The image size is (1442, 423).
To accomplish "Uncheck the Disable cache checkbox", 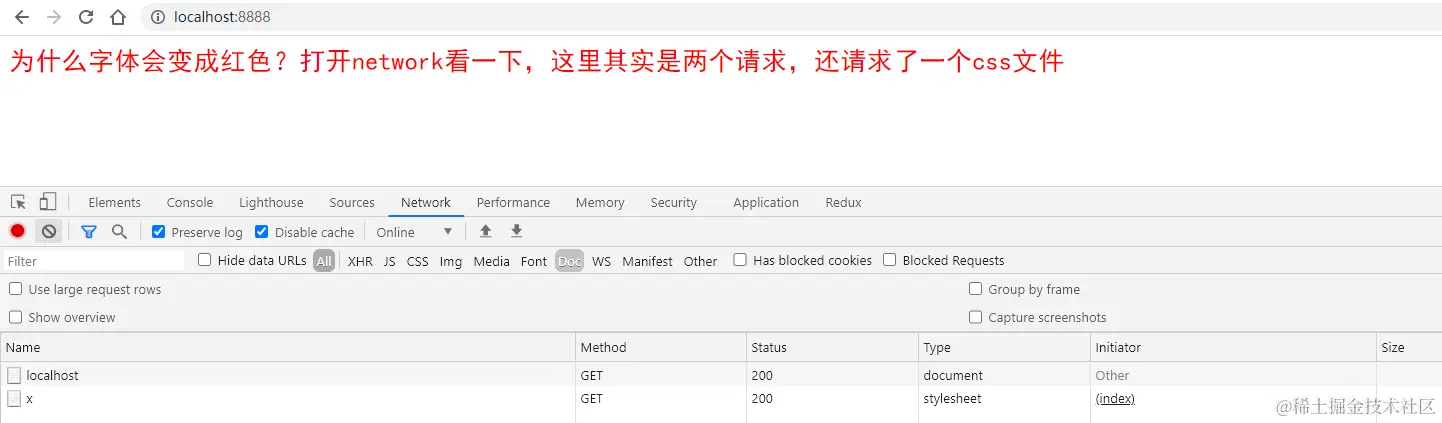I will tap(262, 232).
